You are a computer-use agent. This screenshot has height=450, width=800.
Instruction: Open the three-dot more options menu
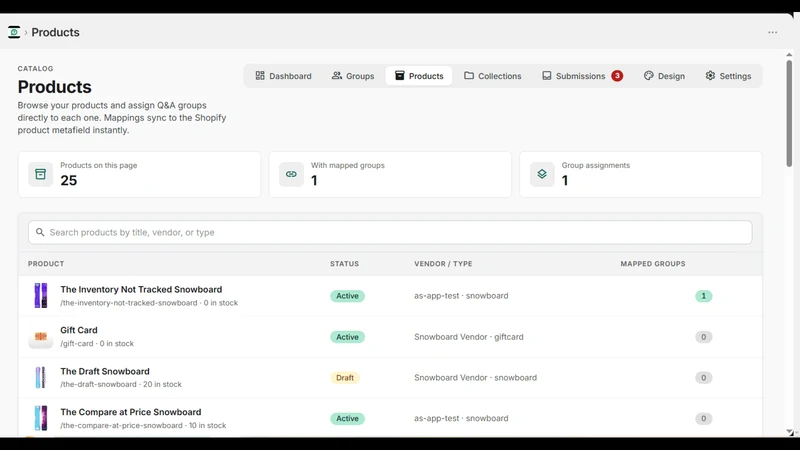click(772, 32)
